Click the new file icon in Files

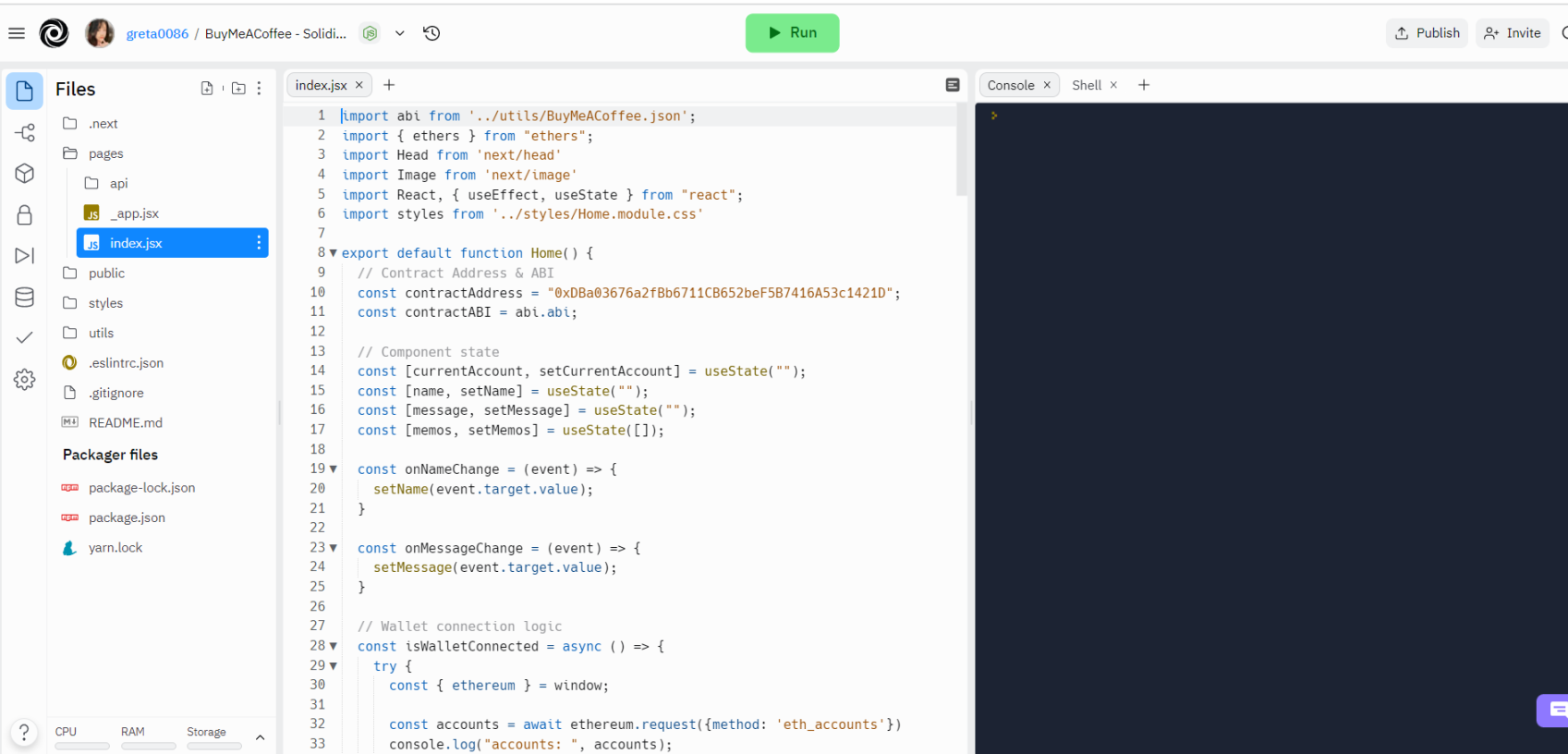[207, 89]
